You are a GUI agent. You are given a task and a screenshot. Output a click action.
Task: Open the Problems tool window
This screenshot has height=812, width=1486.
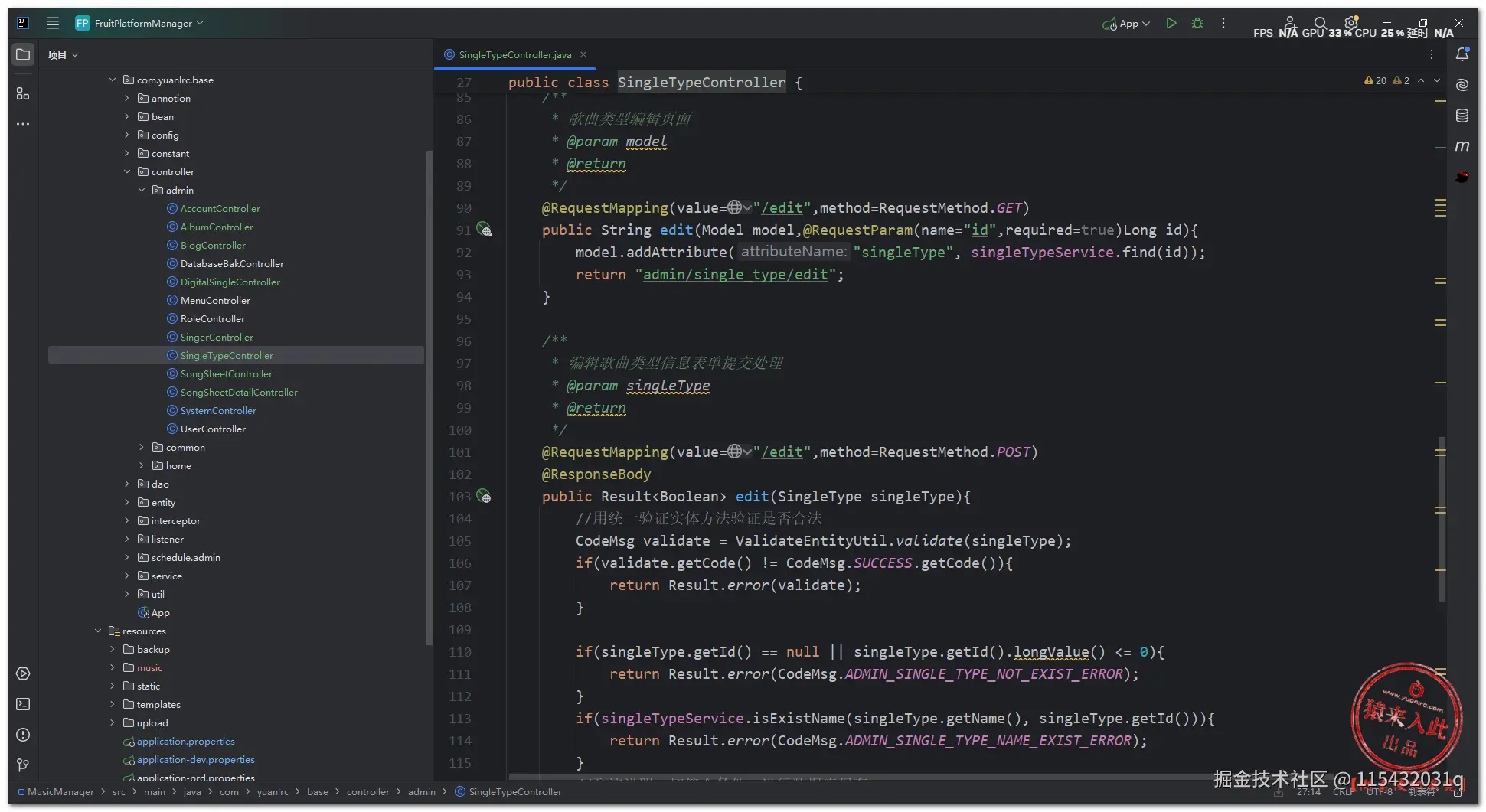(23, 735)
